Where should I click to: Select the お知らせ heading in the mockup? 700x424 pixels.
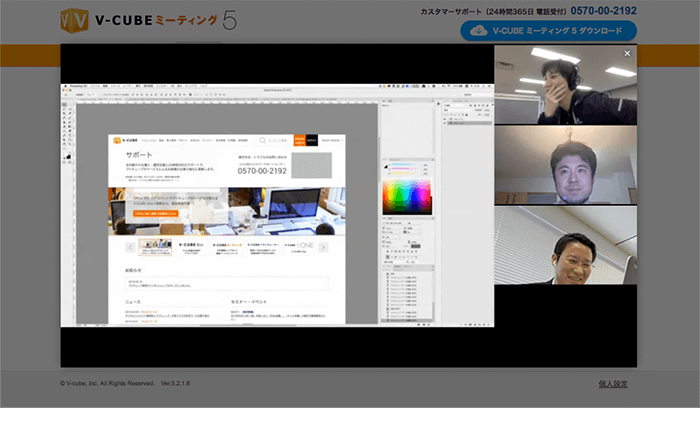tap(133, 270)
